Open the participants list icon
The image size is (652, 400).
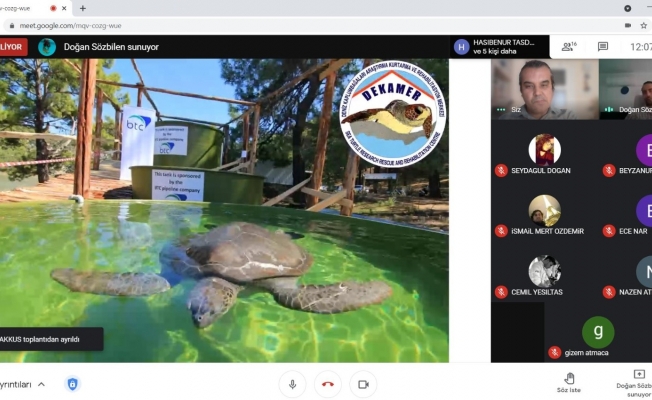pyautogui.click(x=568, y=46)
